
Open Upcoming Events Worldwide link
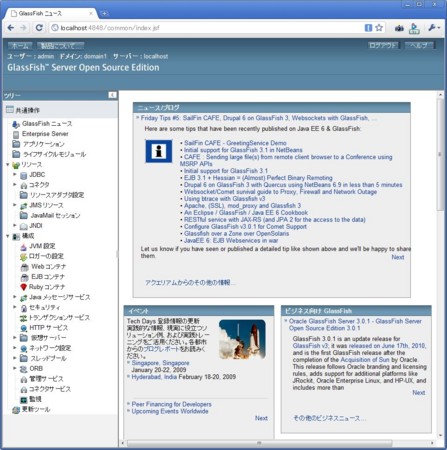[x=170, y=411]
